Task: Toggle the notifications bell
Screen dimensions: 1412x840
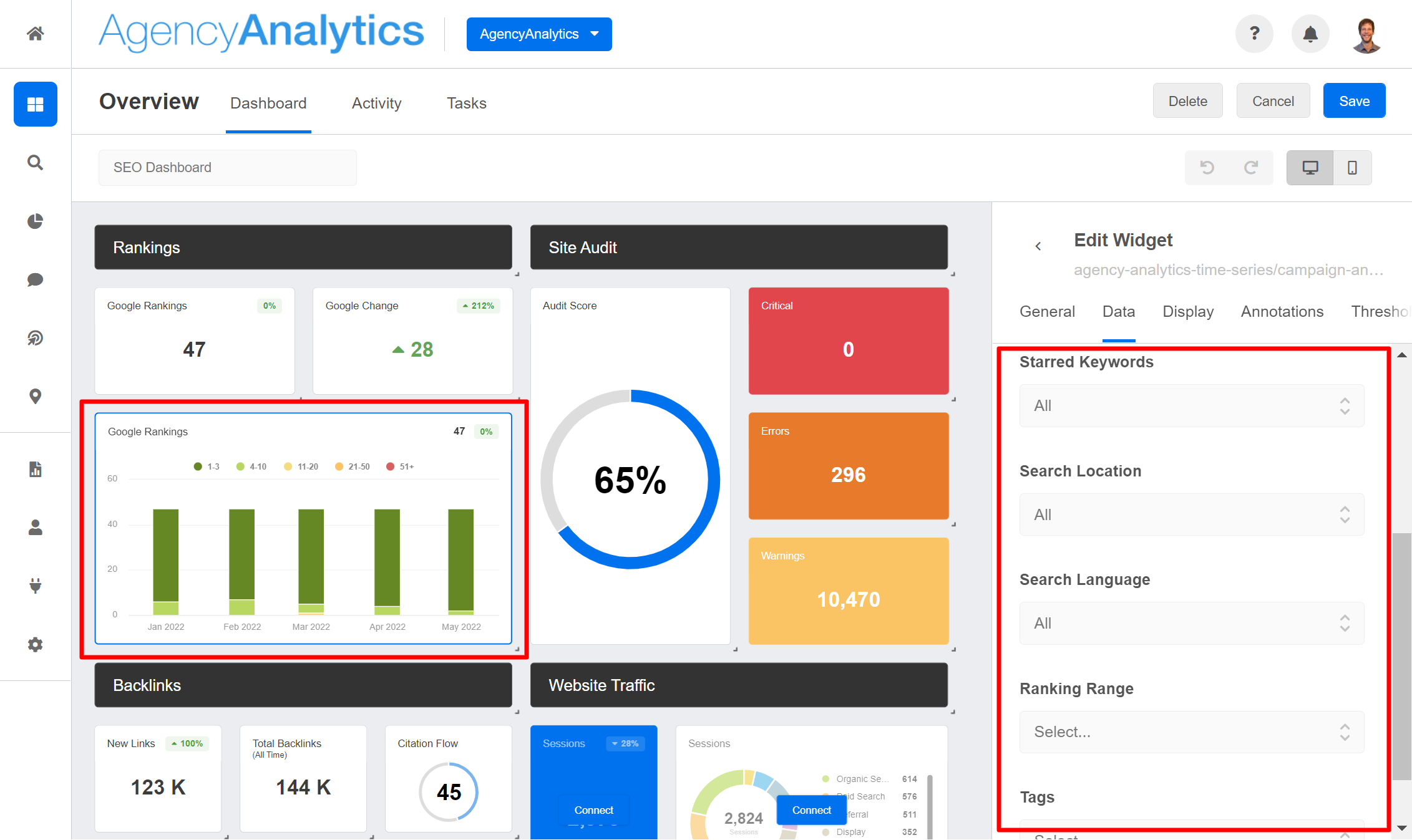Action: 1310,34
